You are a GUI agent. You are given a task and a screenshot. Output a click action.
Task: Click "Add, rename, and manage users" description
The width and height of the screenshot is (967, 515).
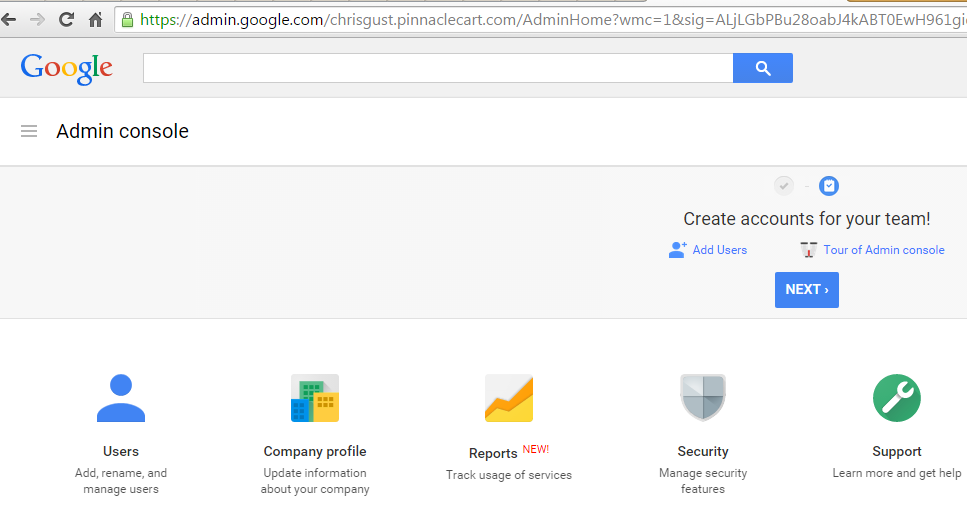[121, 481]
